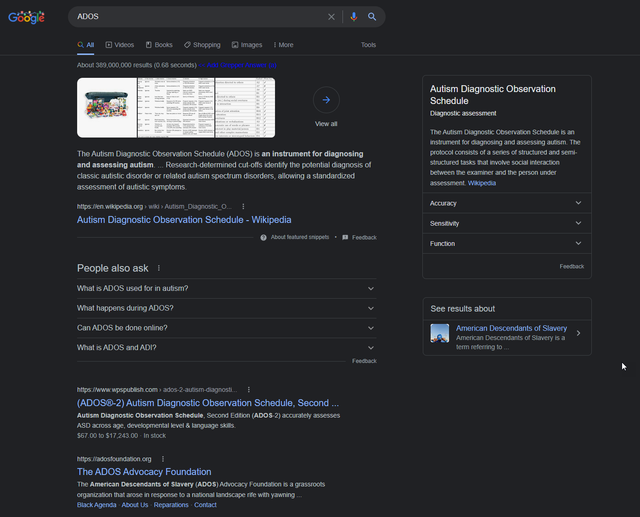Click the https://adosfoundation.org URL text

click(x=114, y=459)
